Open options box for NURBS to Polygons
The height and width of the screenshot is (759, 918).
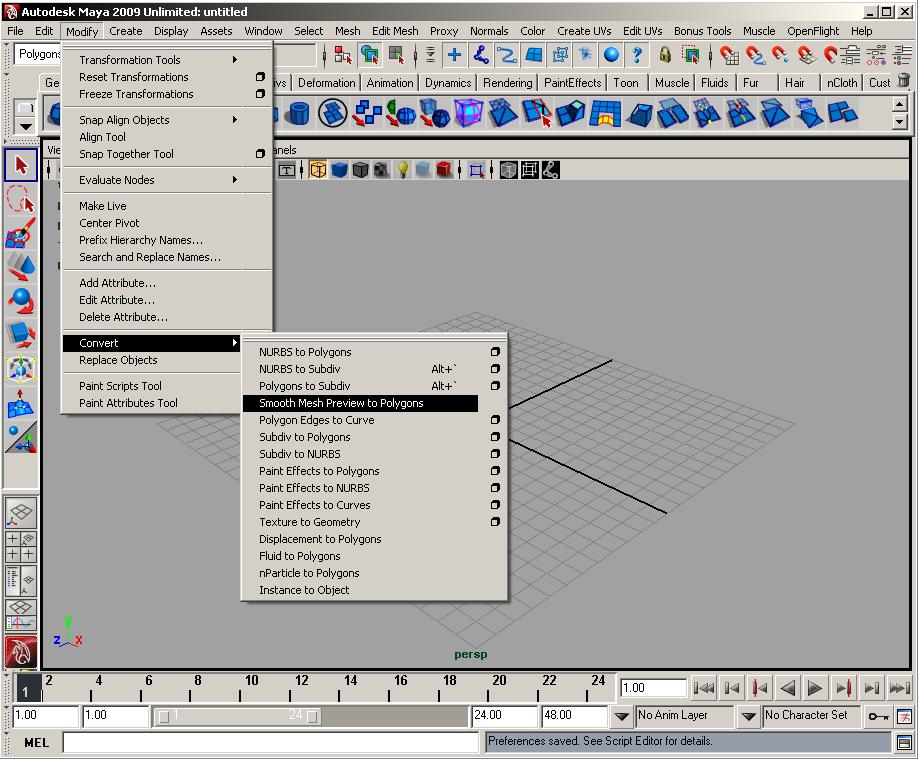(x=495, y=352)
